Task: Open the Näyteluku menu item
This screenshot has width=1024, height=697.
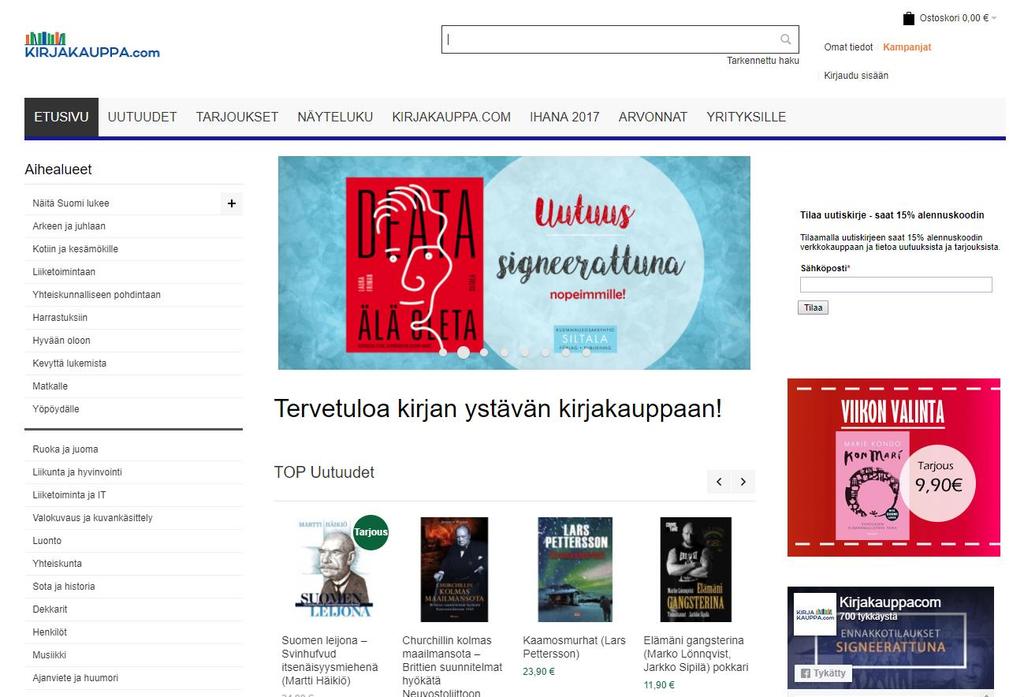Action: (335, 117)
